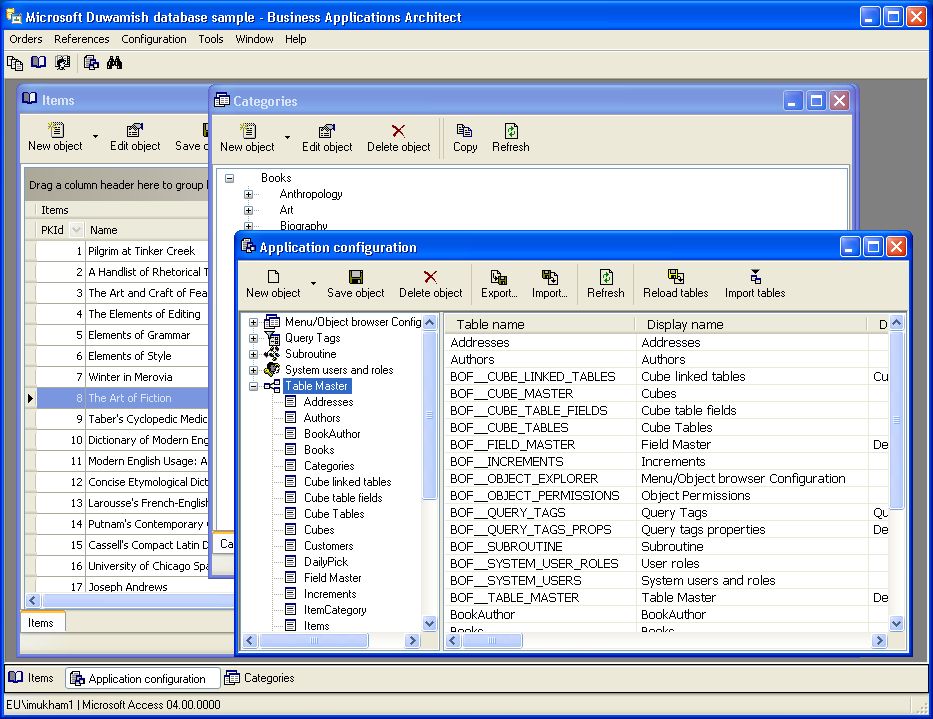Click New object in Categories window toolbar
This screenshot has height=719, width=933.
247,138
